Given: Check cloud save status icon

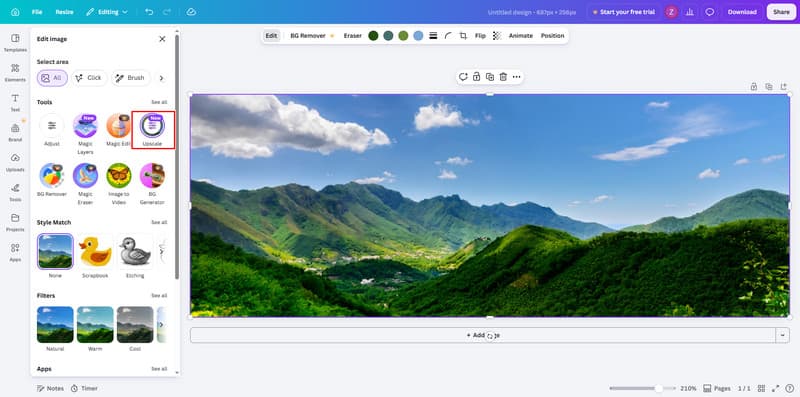Looking at the screenshot, I should tap(191, 12).
